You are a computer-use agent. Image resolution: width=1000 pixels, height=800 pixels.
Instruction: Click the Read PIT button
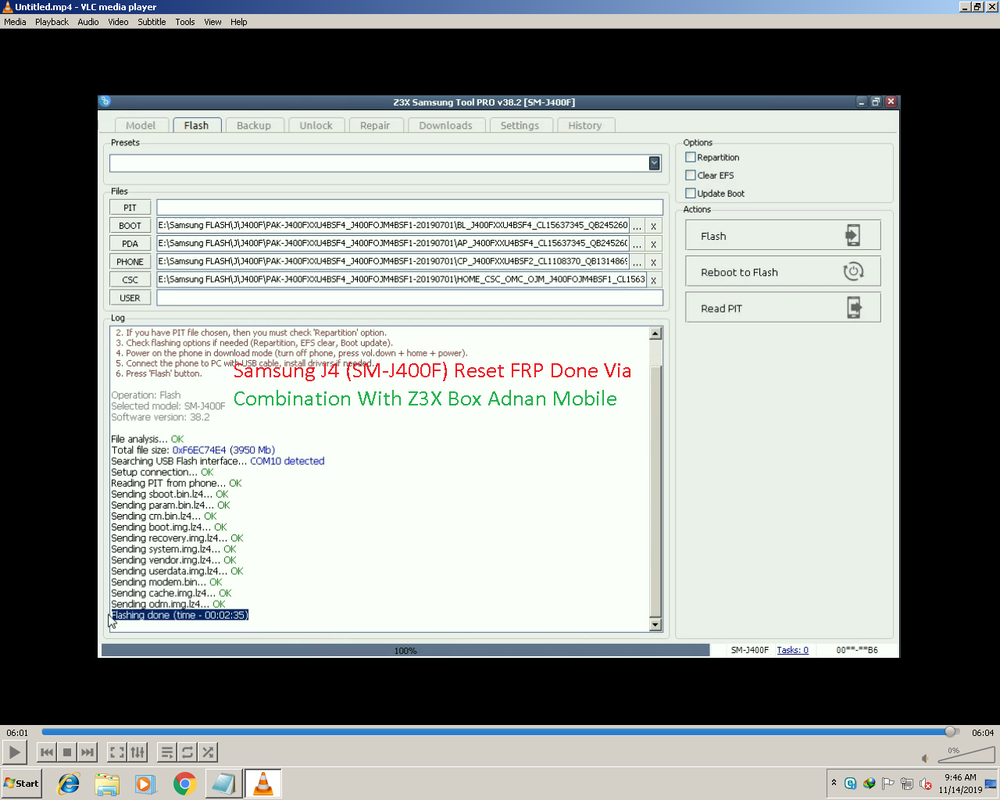click(x=783, y=307)
